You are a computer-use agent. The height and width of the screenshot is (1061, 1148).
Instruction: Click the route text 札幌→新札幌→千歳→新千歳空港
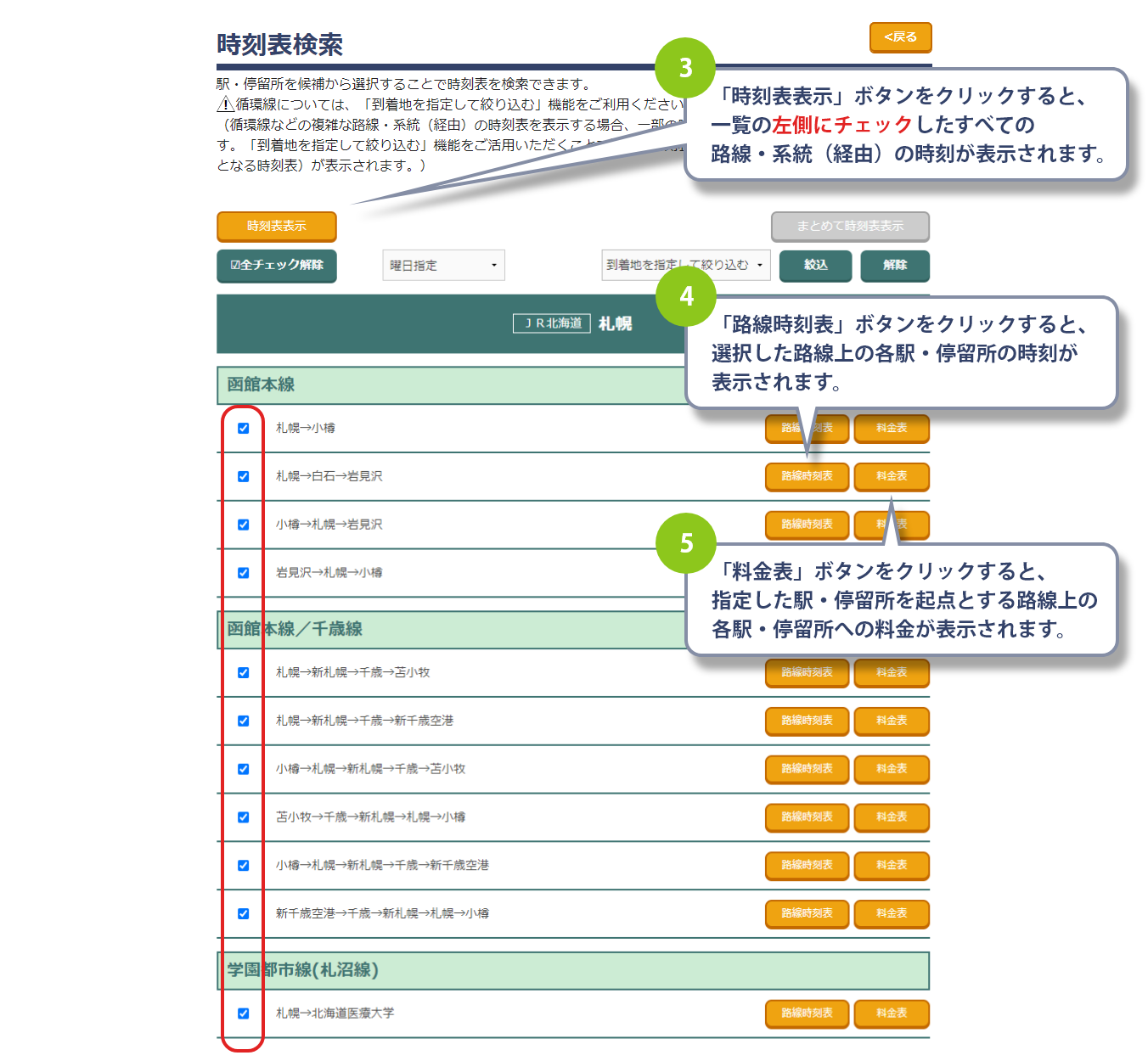(x=365, y=721)
